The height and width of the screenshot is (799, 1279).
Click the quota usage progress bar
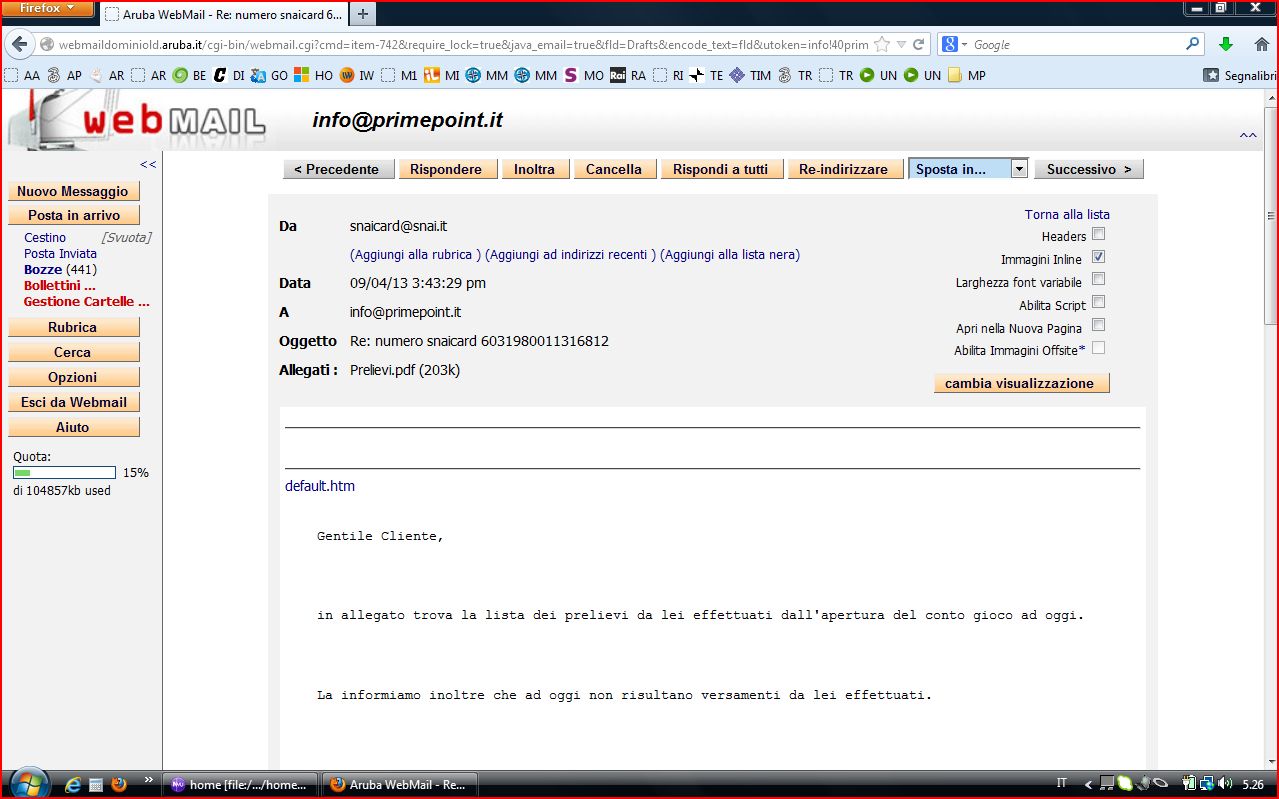pyautogui.click(x=64, y=473)
